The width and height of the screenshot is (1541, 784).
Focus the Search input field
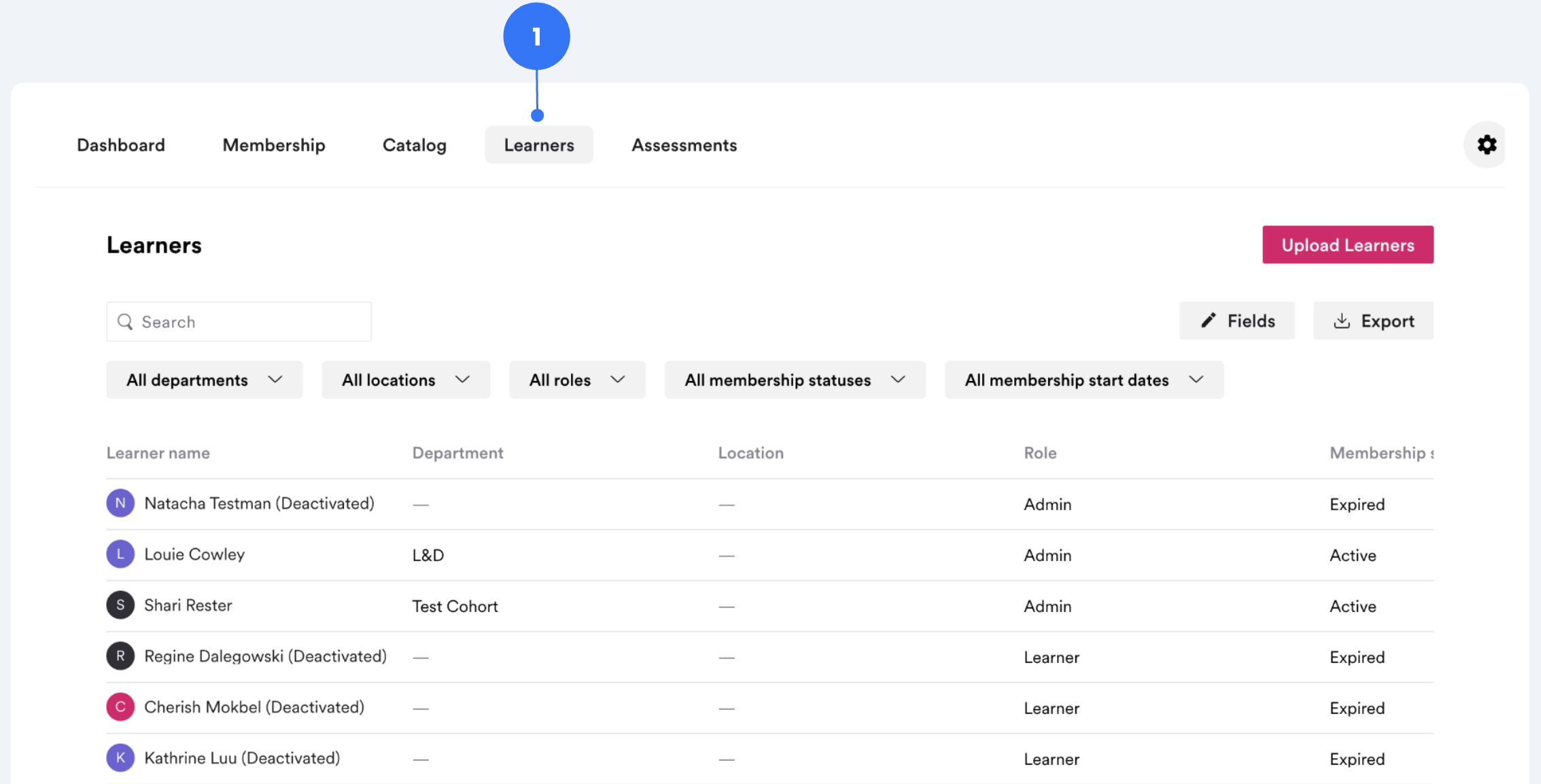coord(239,322)
